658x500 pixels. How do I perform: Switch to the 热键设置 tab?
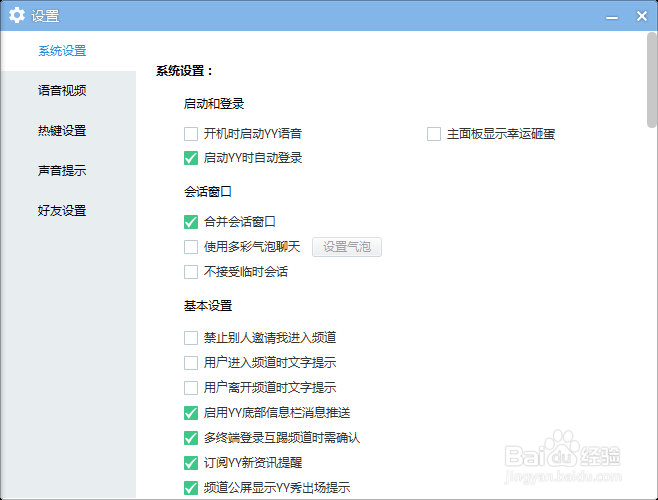point(62,131)
